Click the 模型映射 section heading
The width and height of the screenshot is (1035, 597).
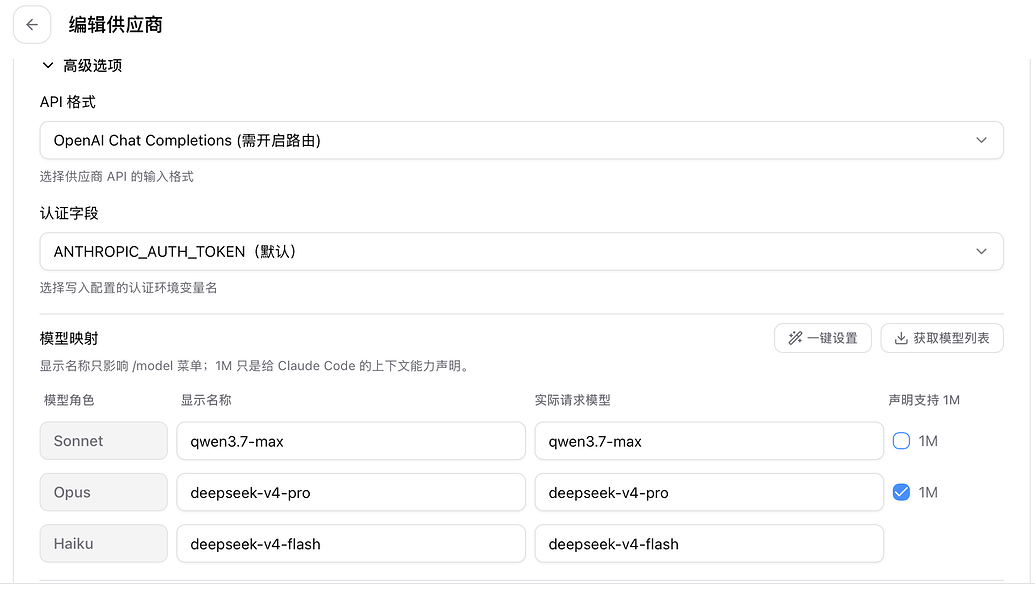tap(69, 338)
